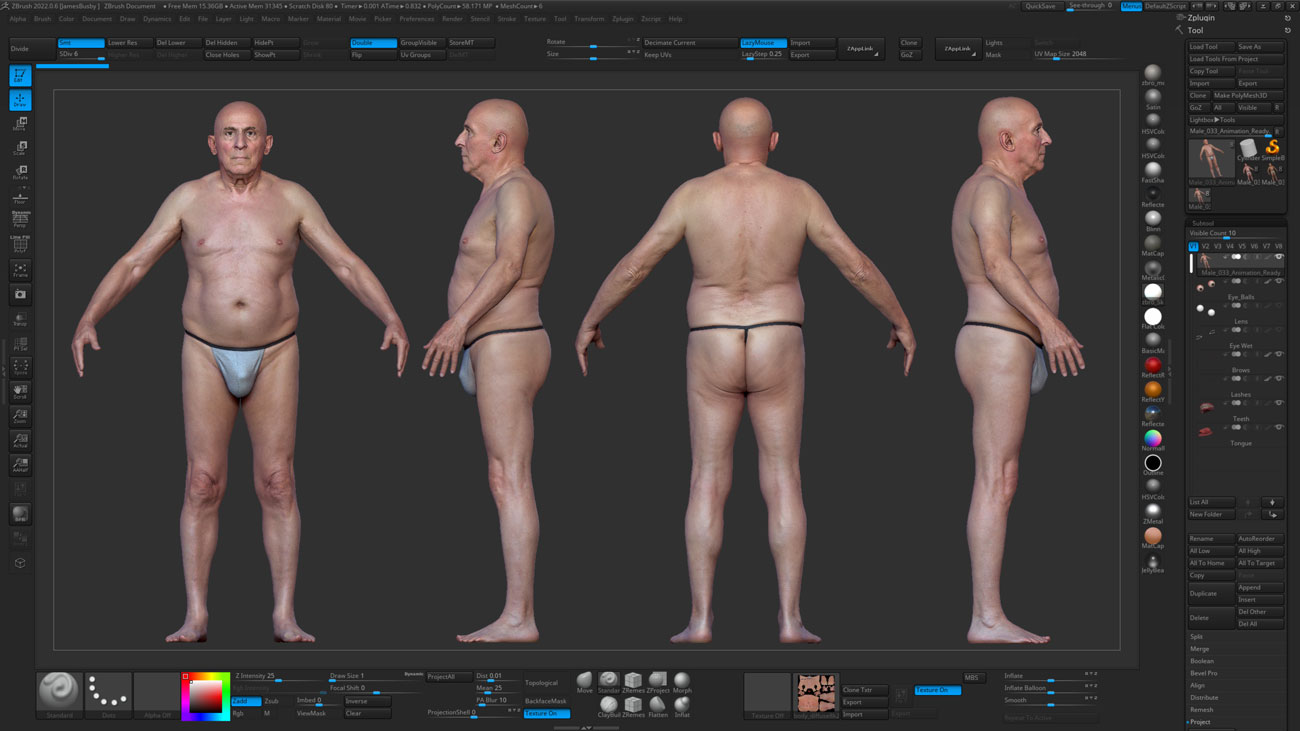
Task: Select the Move 3D tool
Action: click(20, 122)
